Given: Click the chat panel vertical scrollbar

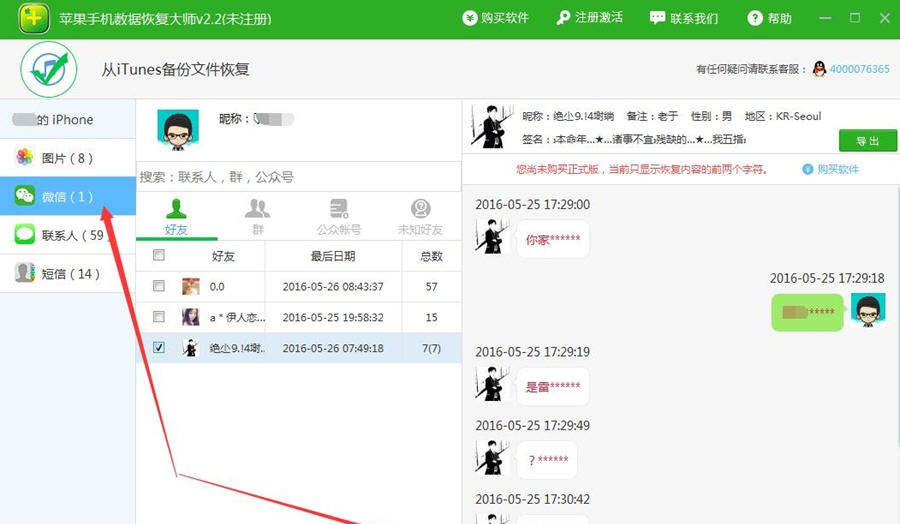Looking at the screenshot, I should point(897,316).
